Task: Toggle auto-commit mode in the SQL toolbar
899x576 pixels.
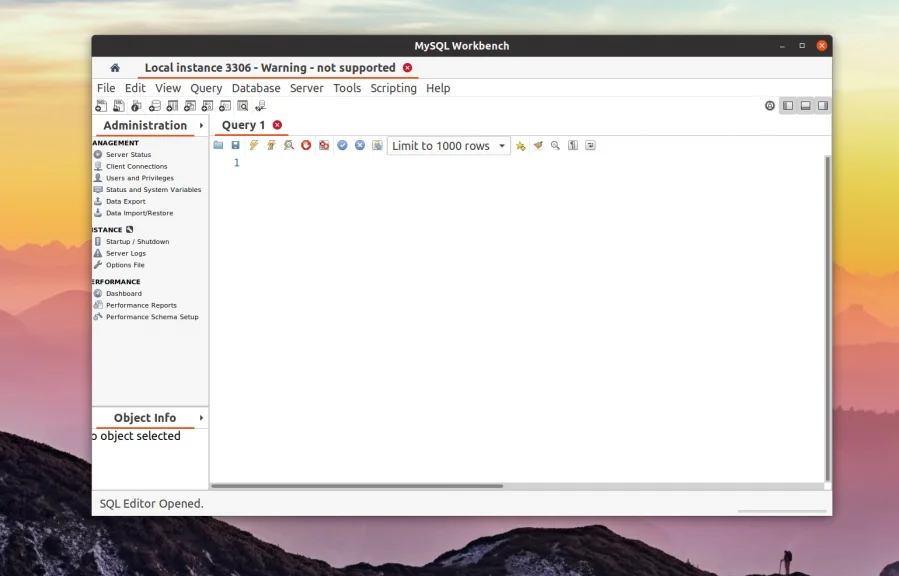Action: tap(377, 145)
